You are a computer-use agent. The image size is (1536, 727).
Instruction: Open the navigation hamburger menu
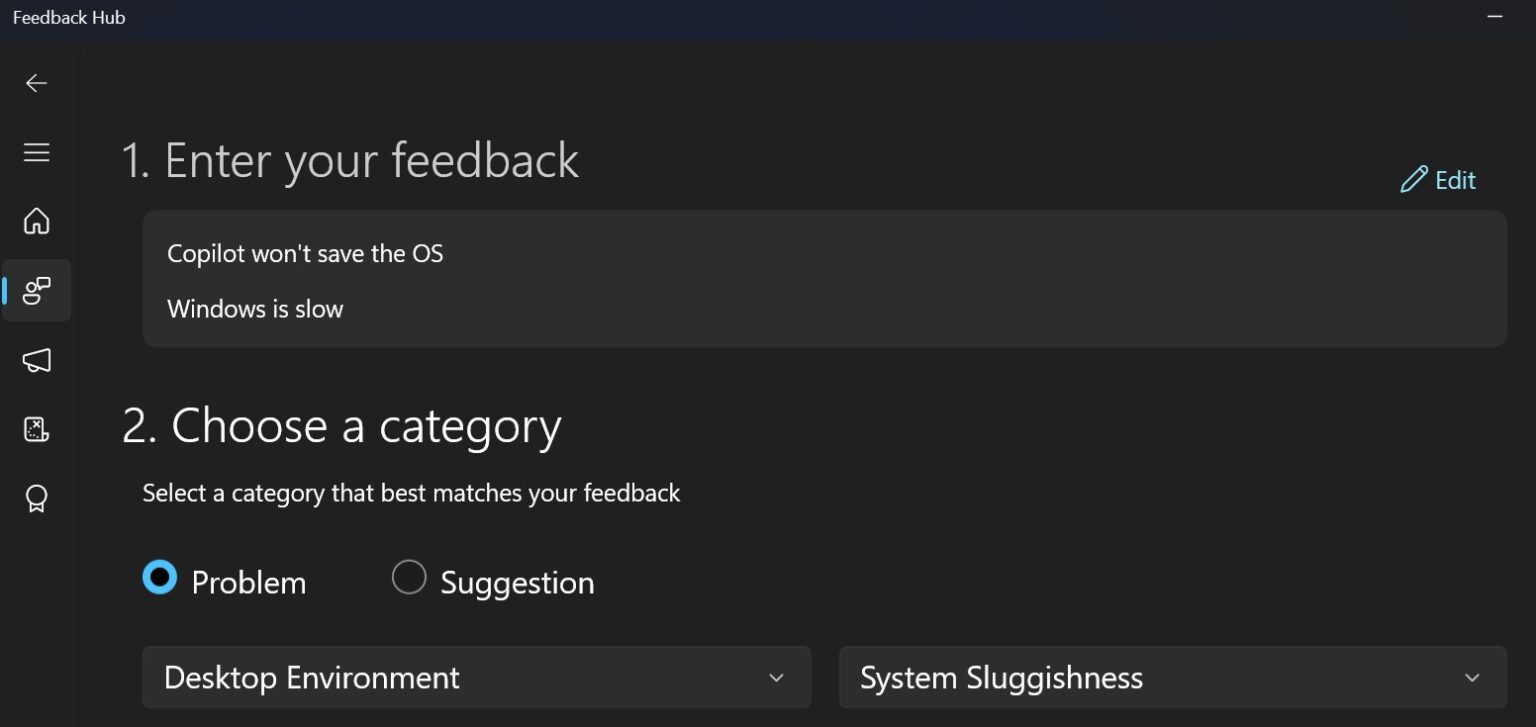coord(36,152)
